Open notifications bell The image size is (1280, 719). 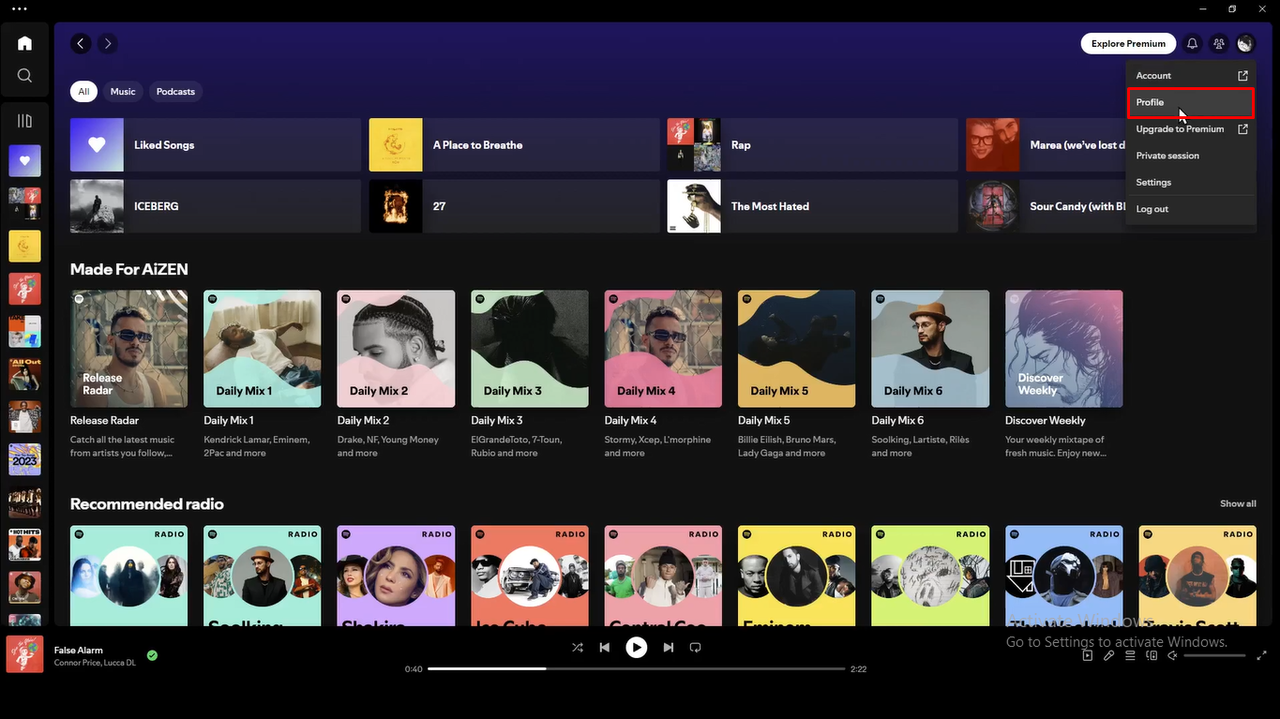click(x=1191, y=43)
